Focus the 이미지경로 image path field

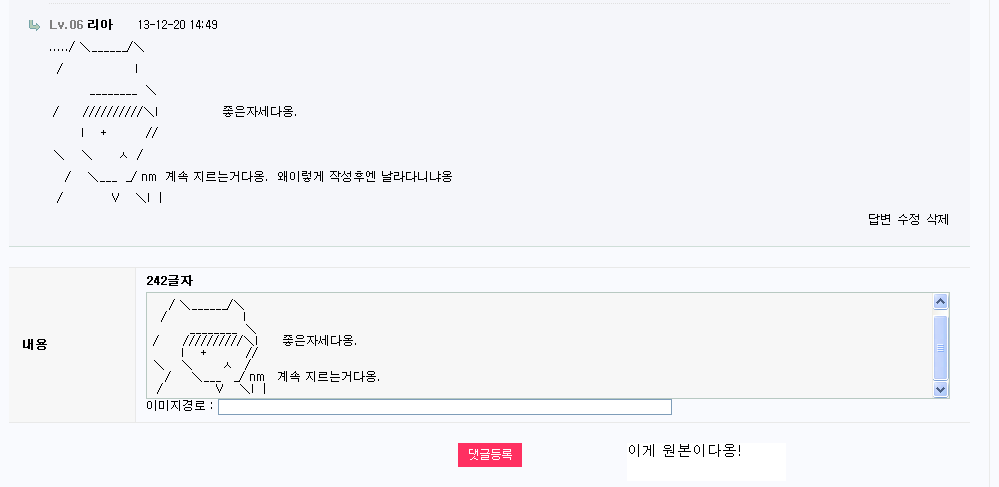tap(445, 407)
